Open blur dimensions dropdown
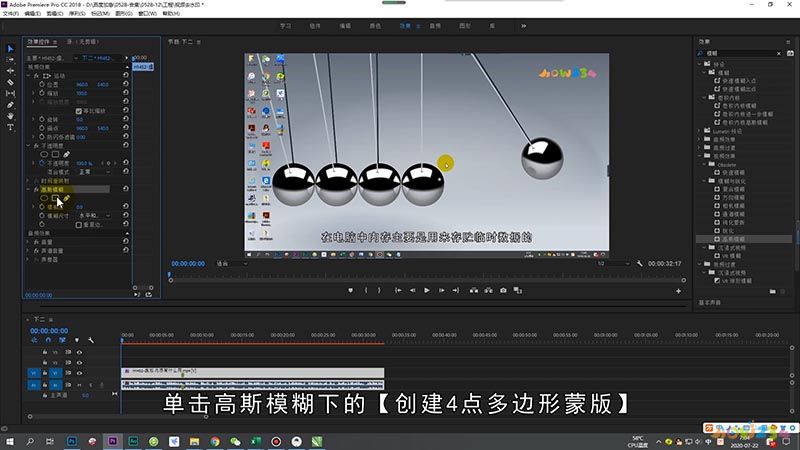The width and height of the screenshot is (800, 450). 94,216
